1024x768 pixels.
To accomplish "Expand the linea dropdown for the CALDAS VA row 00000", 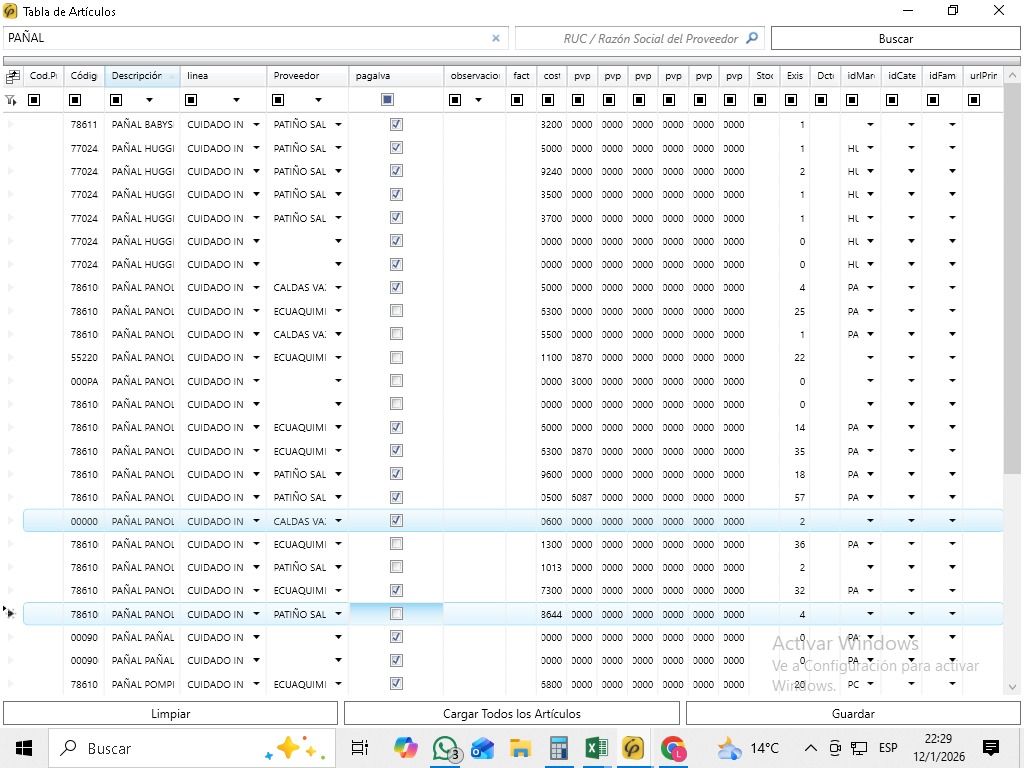I will click(x=256, y=521).
